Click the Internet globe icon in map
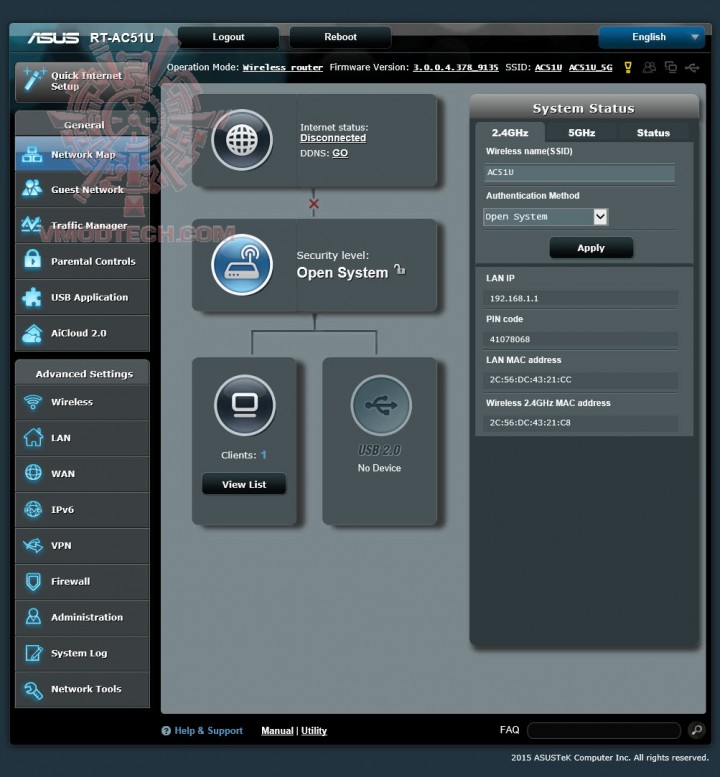 pos(242,140)
